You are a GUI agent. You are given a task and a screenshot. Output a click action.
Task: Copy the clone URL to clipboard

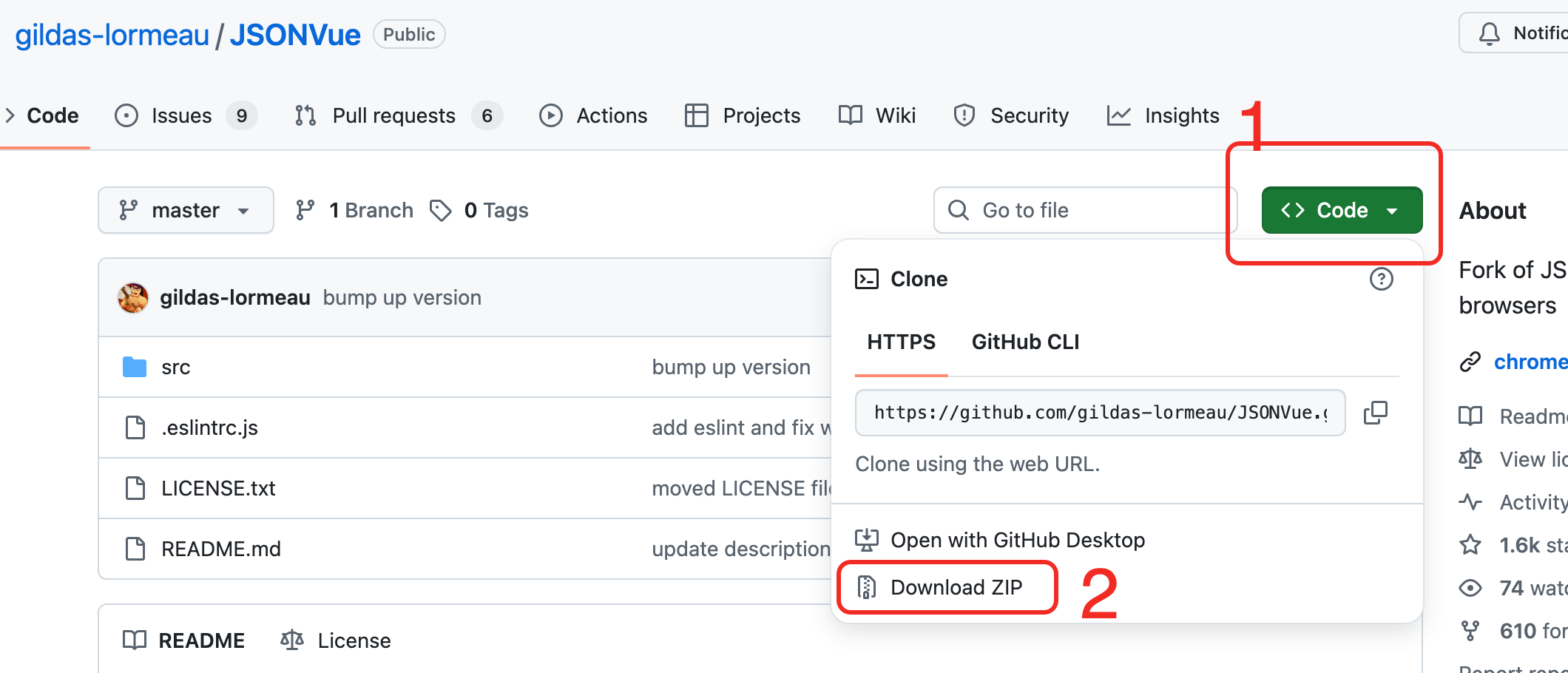pyautogui.click(x=1376, y=413)
